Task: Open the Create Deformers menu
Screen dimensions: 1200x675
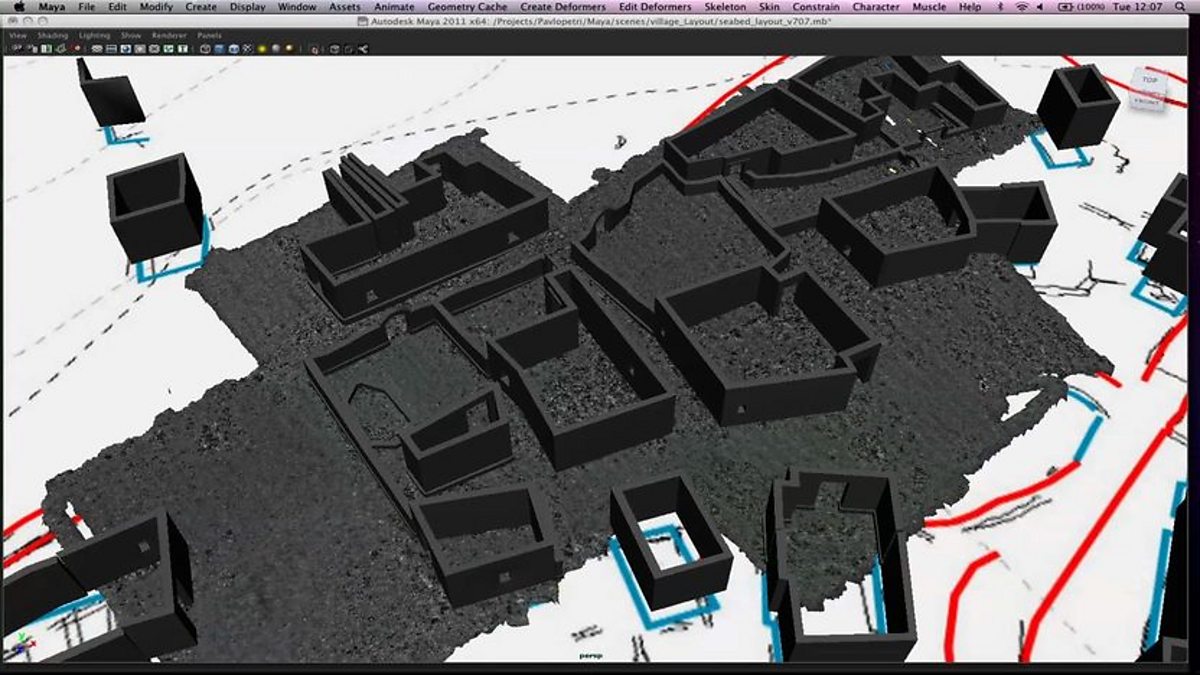Action: (563, 7)
